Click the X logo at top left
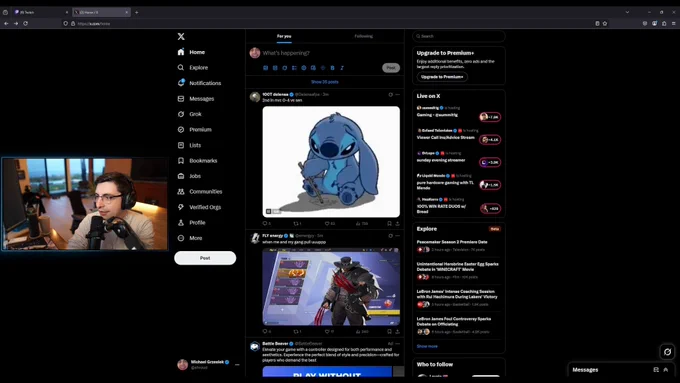The image size is (680, 383). (181, 36)
